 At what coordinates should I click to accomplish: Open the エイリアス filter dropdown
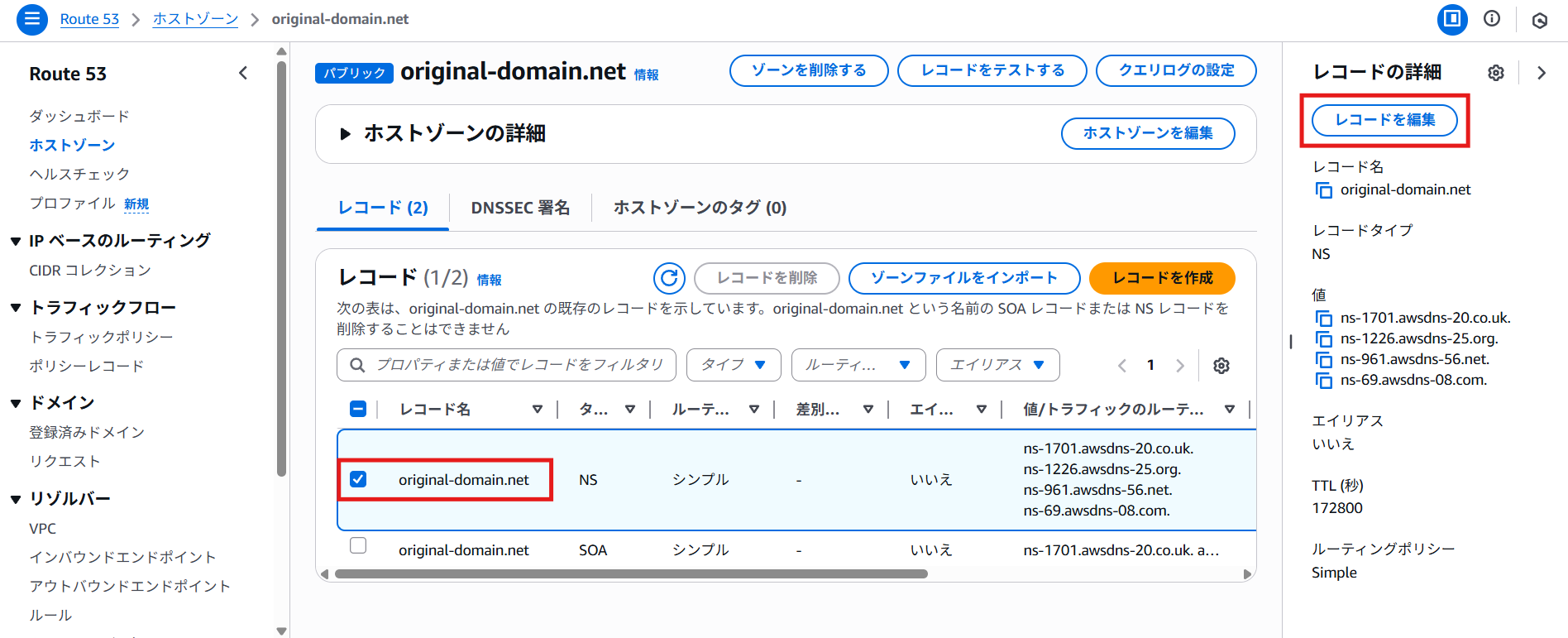(x=998, y=365)
